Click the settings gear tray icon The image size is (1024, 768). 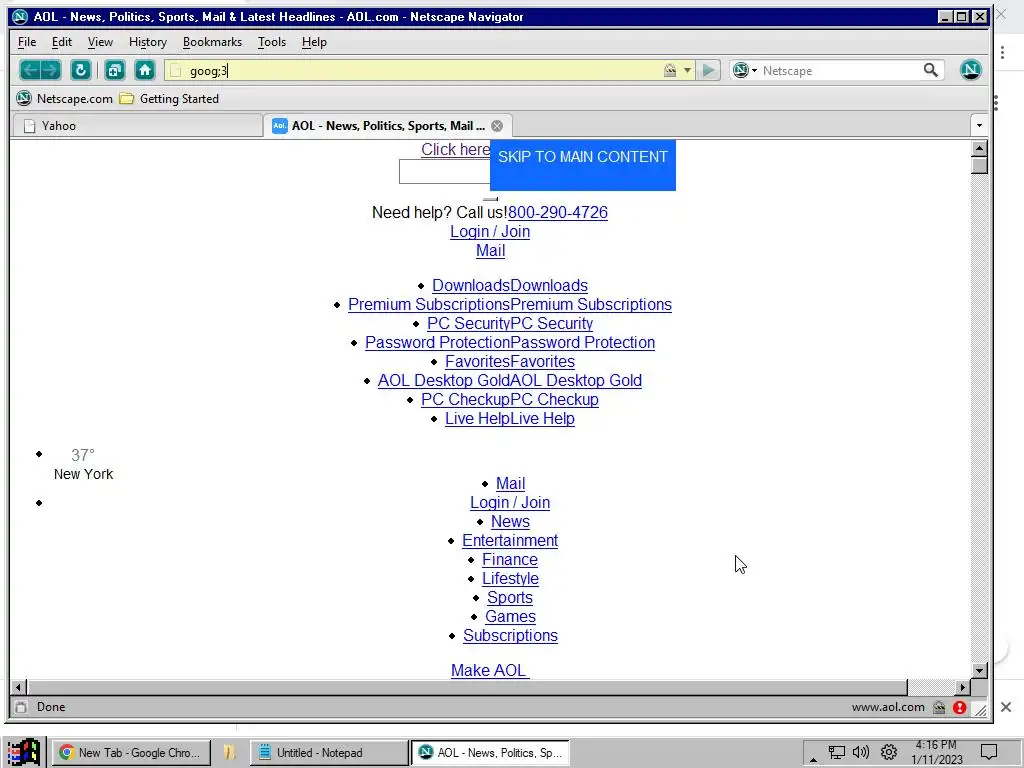[888, 752]
